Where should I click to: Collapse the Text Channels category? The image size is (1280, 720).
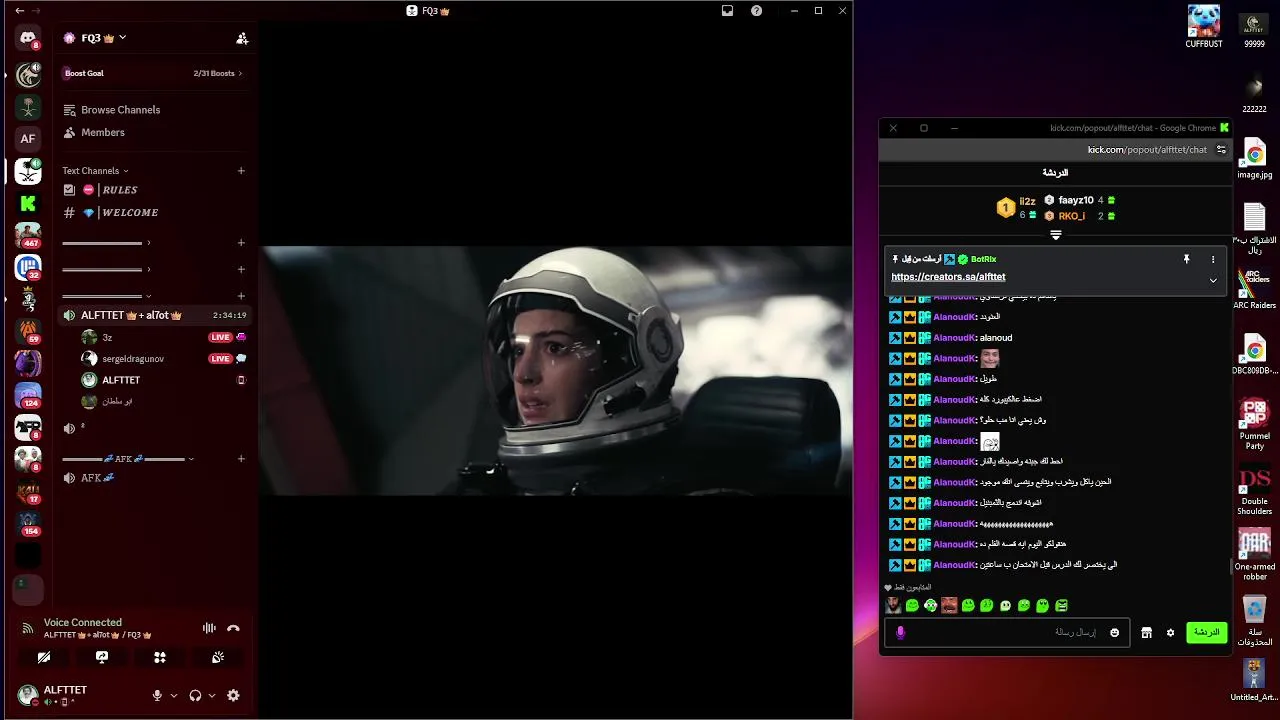(95, 171)
